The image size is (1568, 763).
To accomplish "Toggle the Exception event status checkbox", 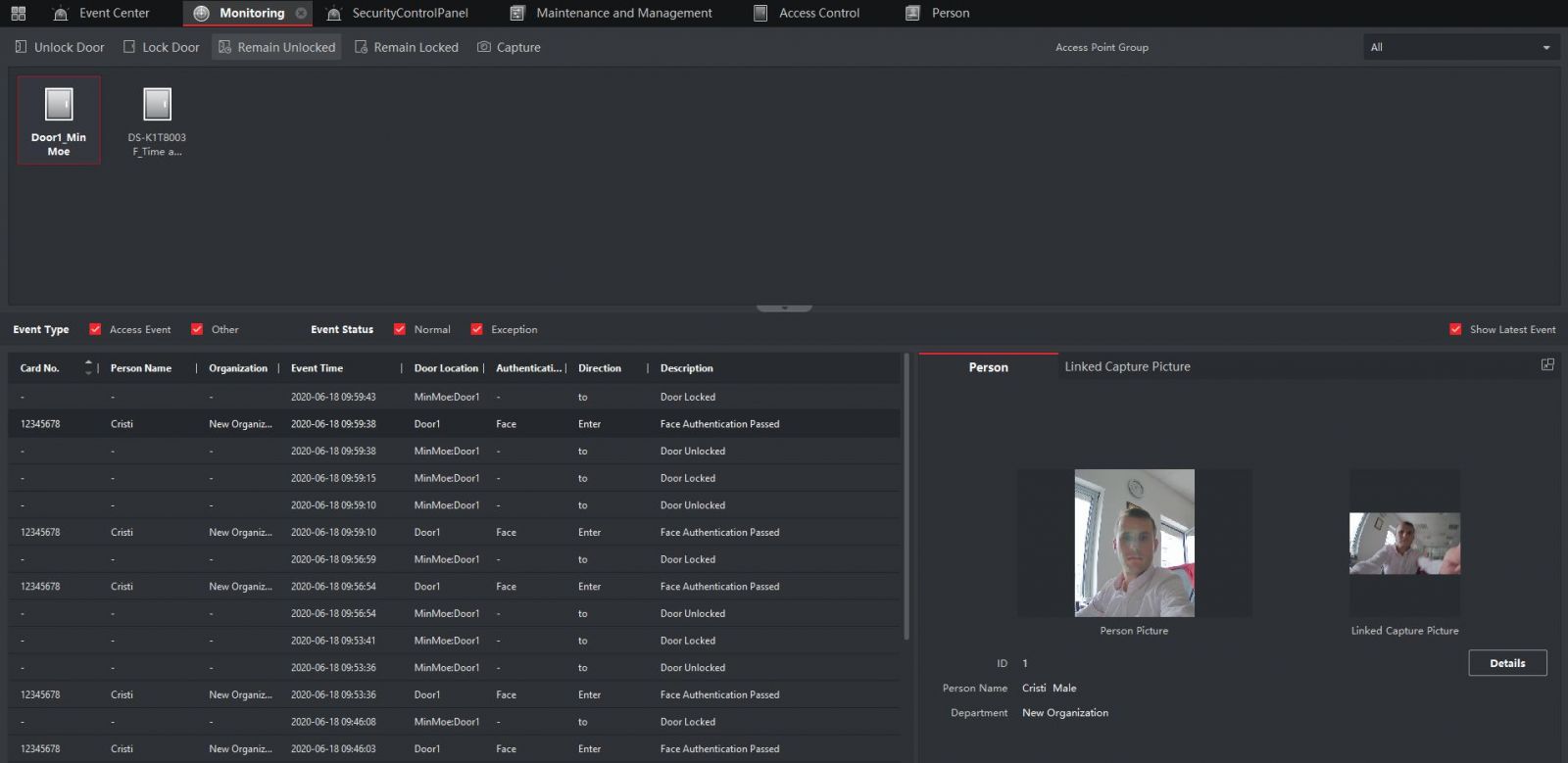I will pyautogui.click(x=476, y=329).
